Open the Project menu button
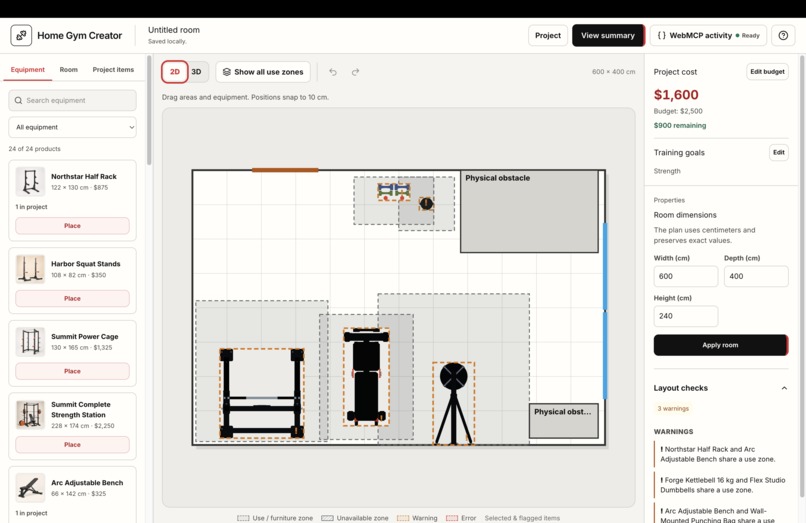Image resolution: width=806 pixels, height=523 pixels. pyautogui.click(x=548, y=35)
